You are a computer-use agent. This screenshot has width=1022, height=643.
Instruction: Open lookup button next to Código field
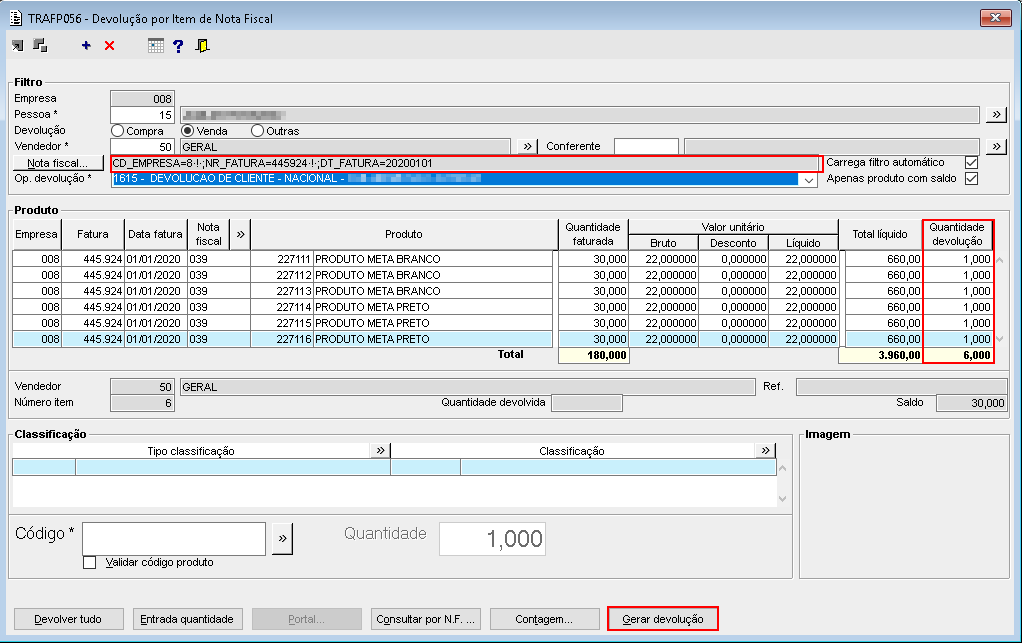pos(282,538)
